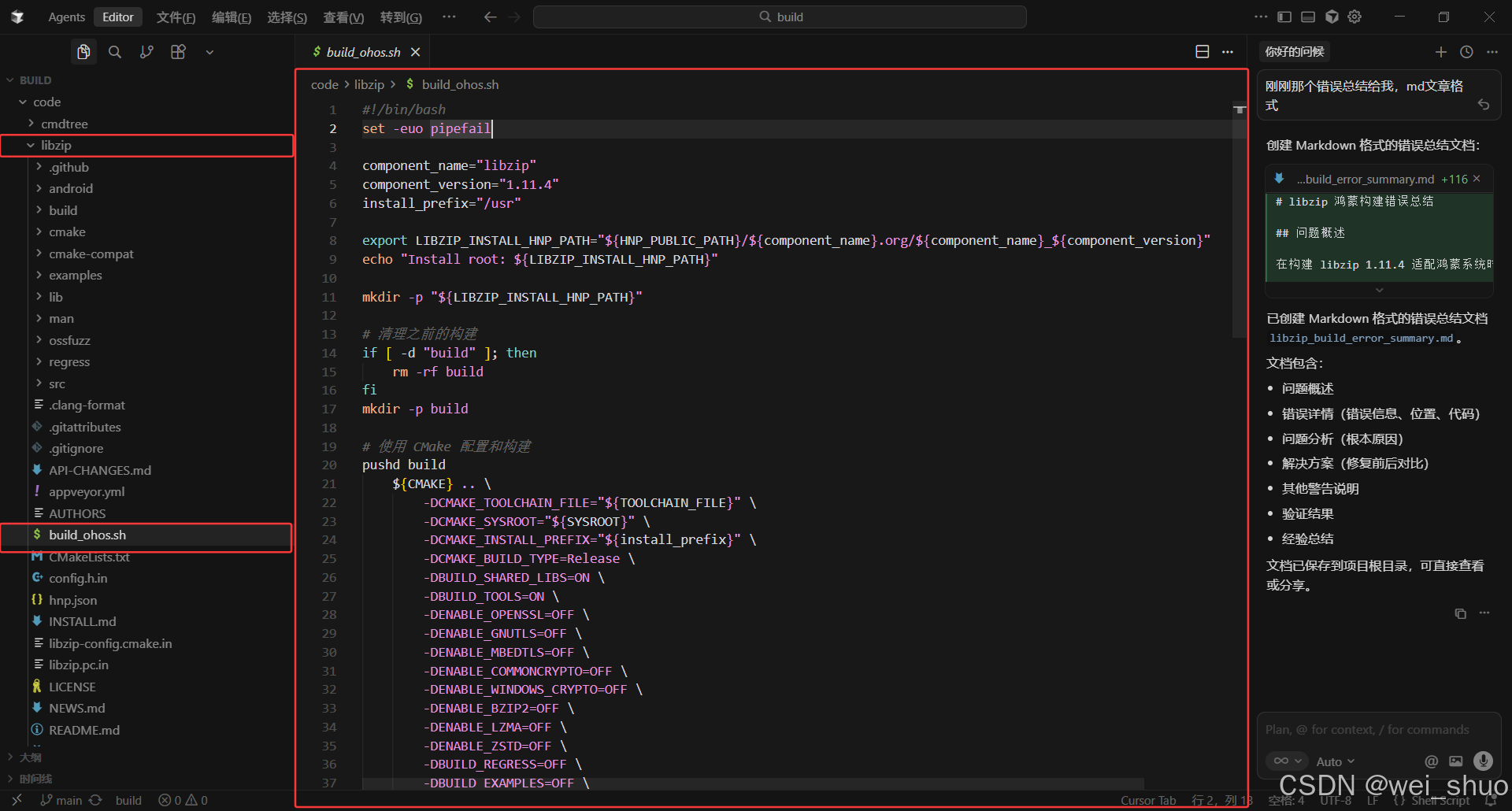The image size is (1512, 811).
Task: Open the 编辑(E) menu
Action: pos(232,17)
